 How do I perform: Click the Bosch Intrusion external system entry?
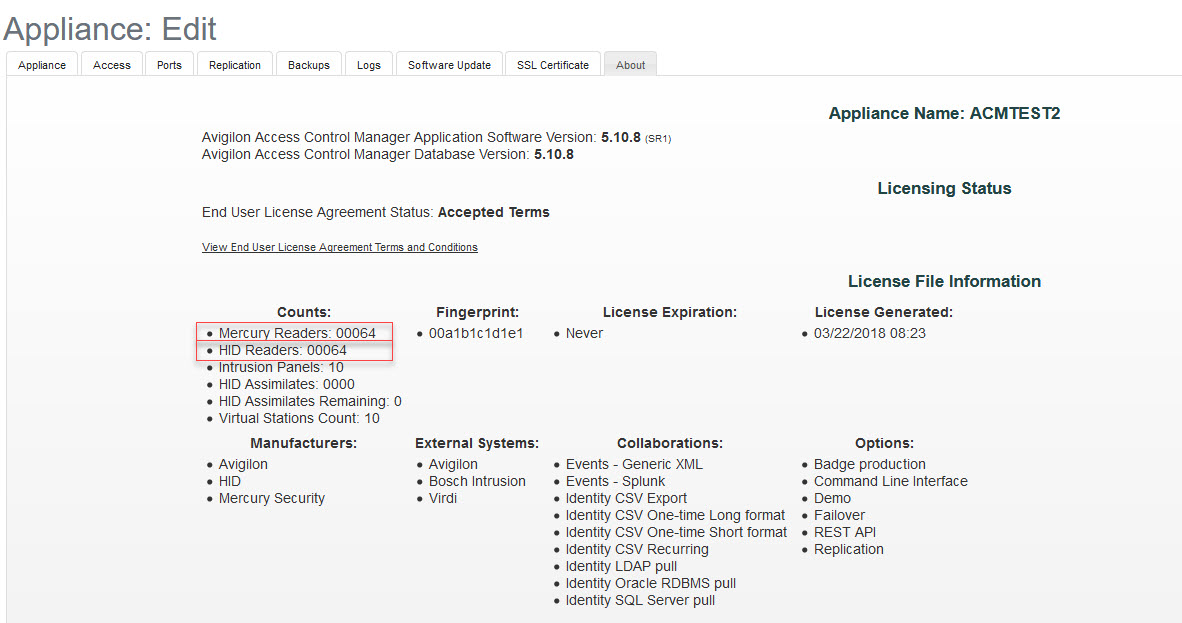[x=477, y=481]
